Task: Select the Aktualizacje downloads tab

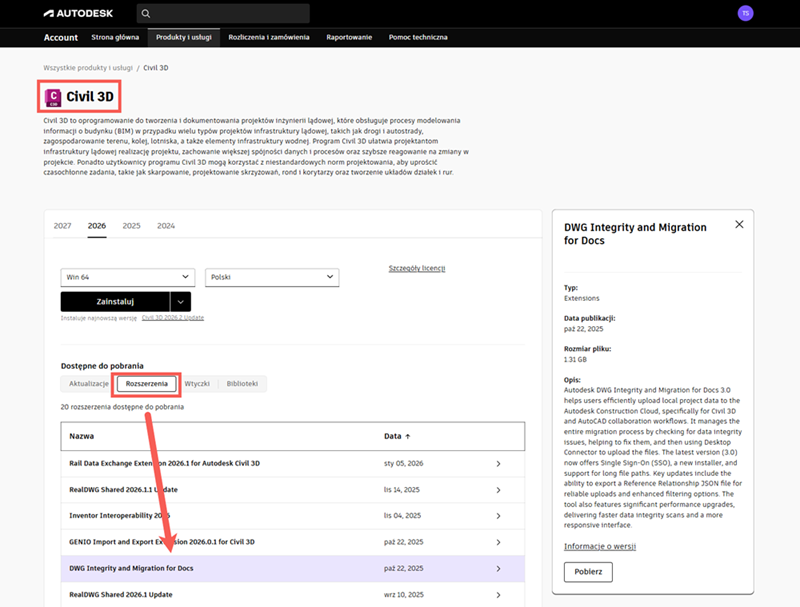Action: pos(89,384)
